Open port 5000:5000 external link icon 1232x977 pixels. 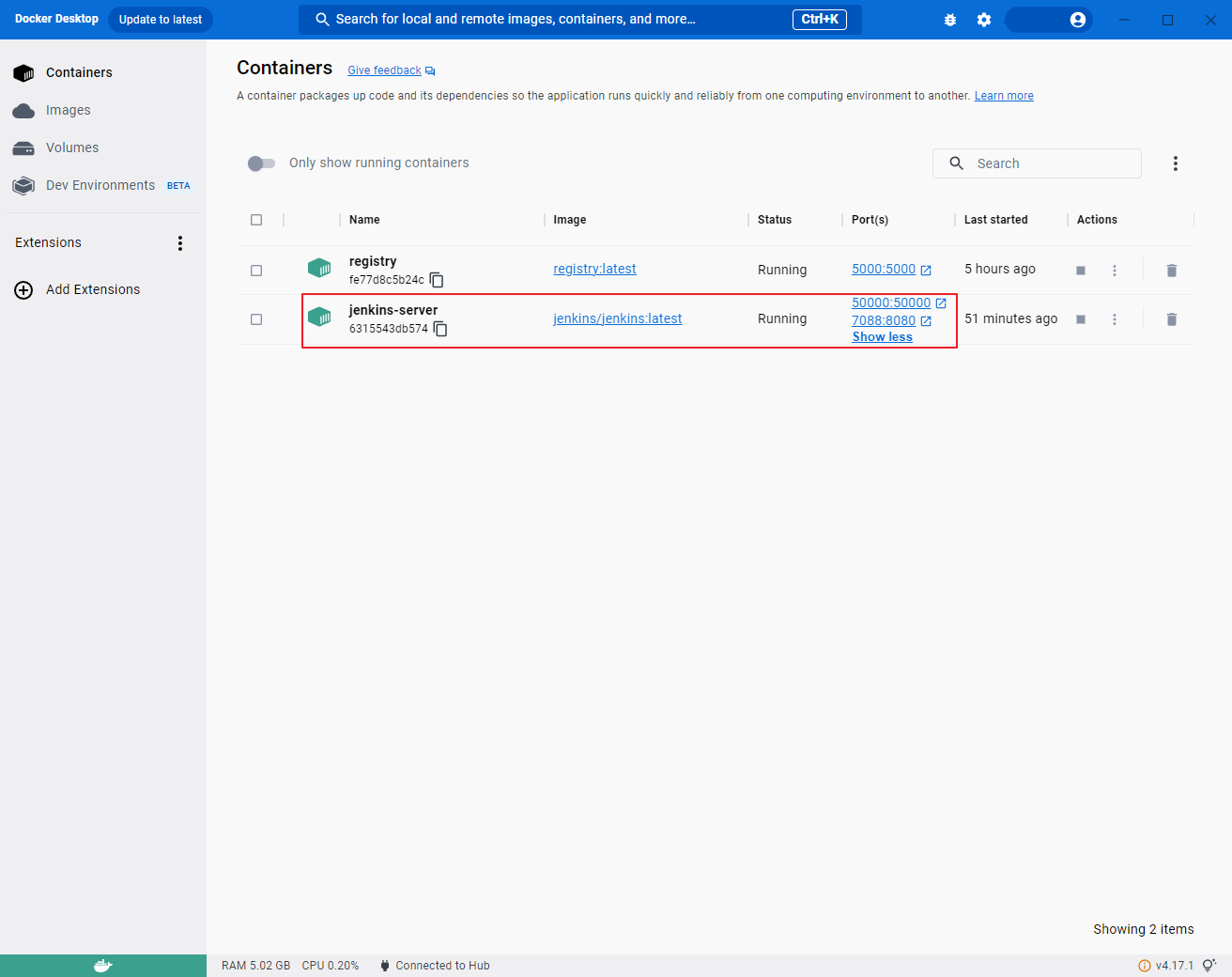(926, 271)
